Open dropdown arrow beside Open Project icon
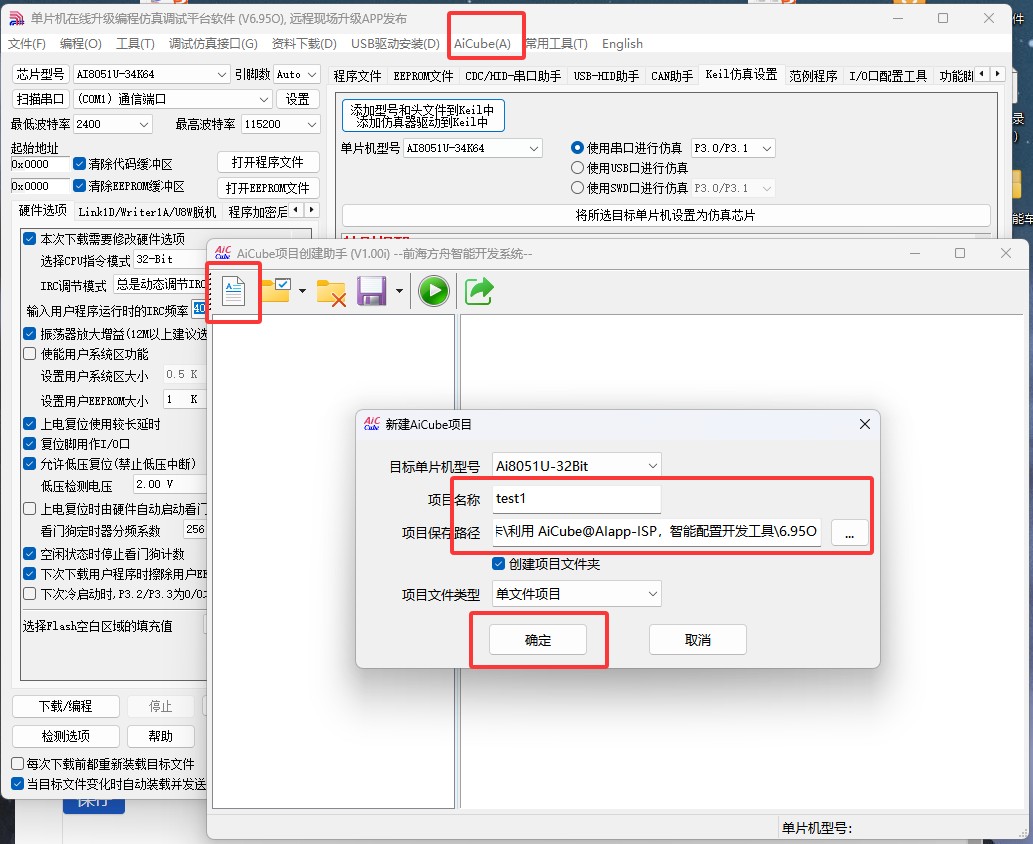This screenshot has height=844, width=1033. tap(302, 291)
